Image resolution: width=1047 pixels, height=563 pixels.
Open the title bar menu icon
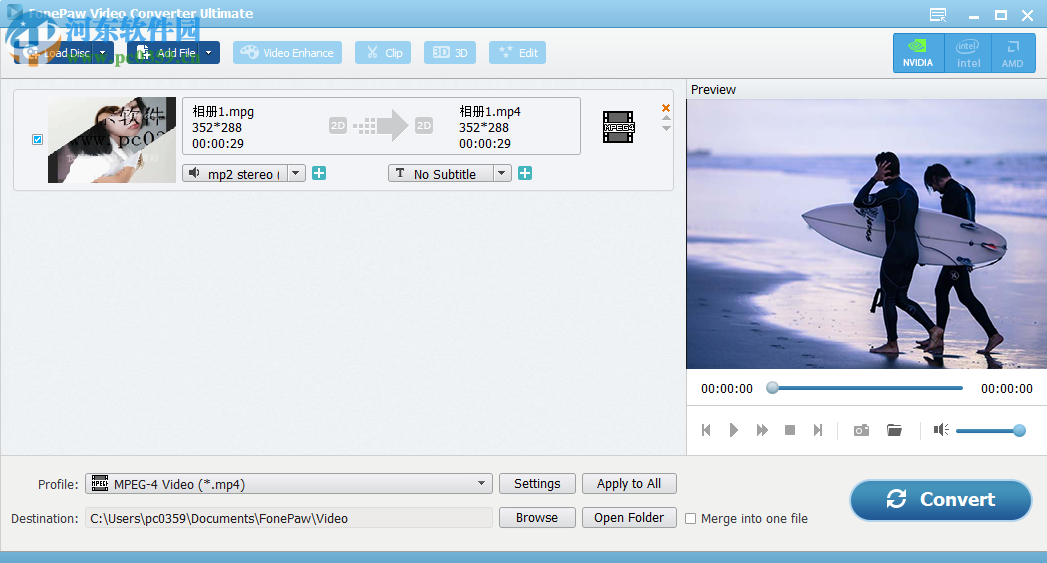(x=938, y=15)
